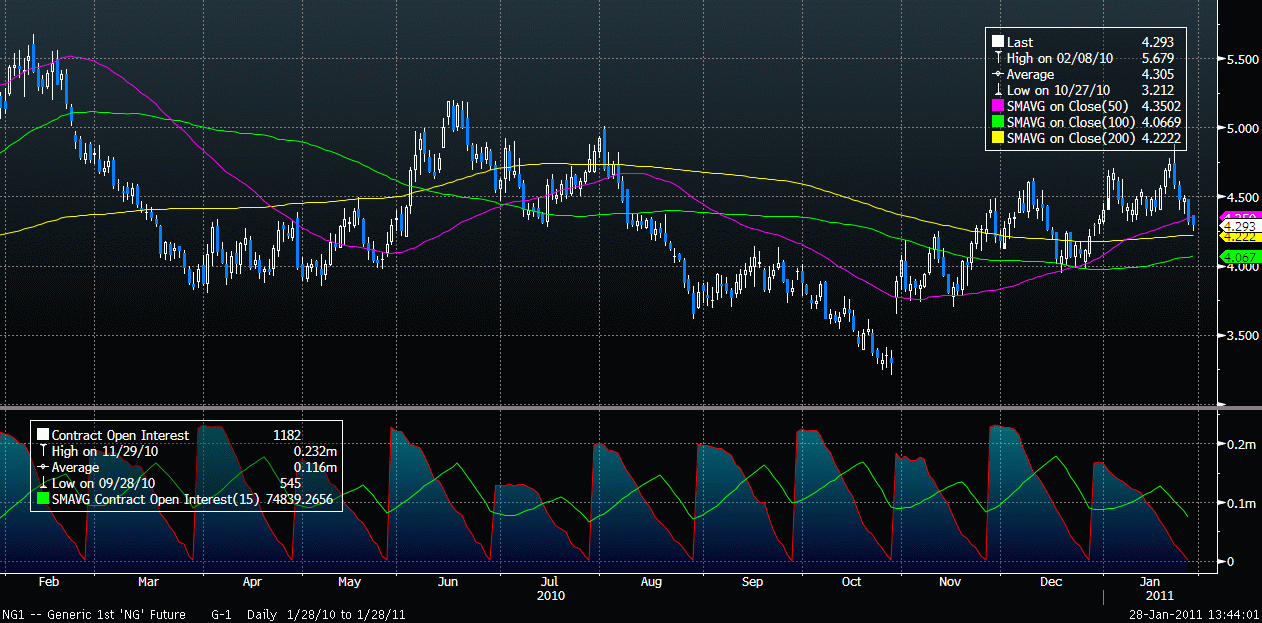The width and height of the screenshot is (1262, 623).
Task: Click the Low on 10/27/10 marker icon
Action: pyautogui.click(x=997, y=91)
